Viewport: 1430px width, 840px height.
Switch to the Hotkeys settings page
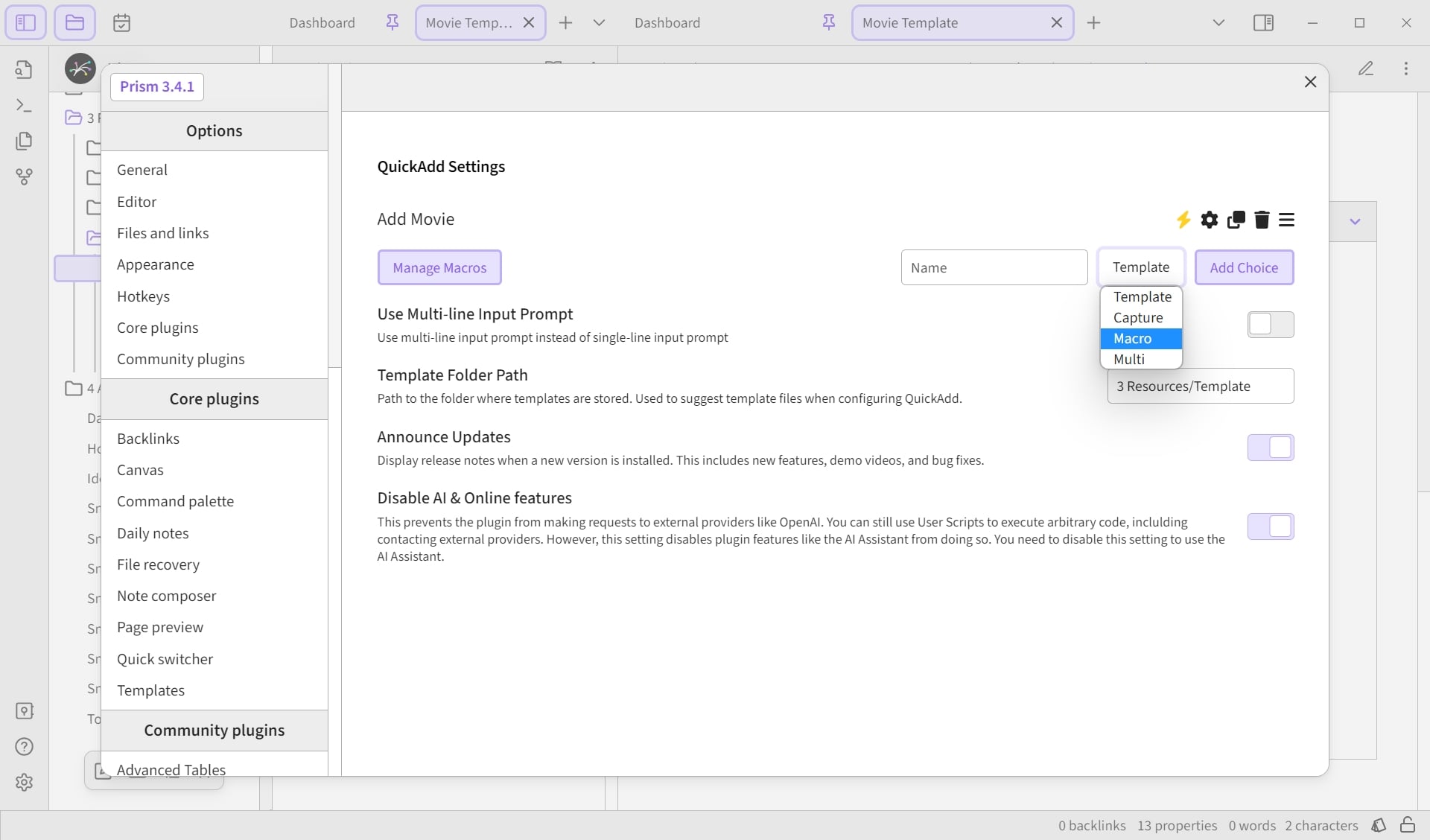pyautogui.click(x=144, y=296)
